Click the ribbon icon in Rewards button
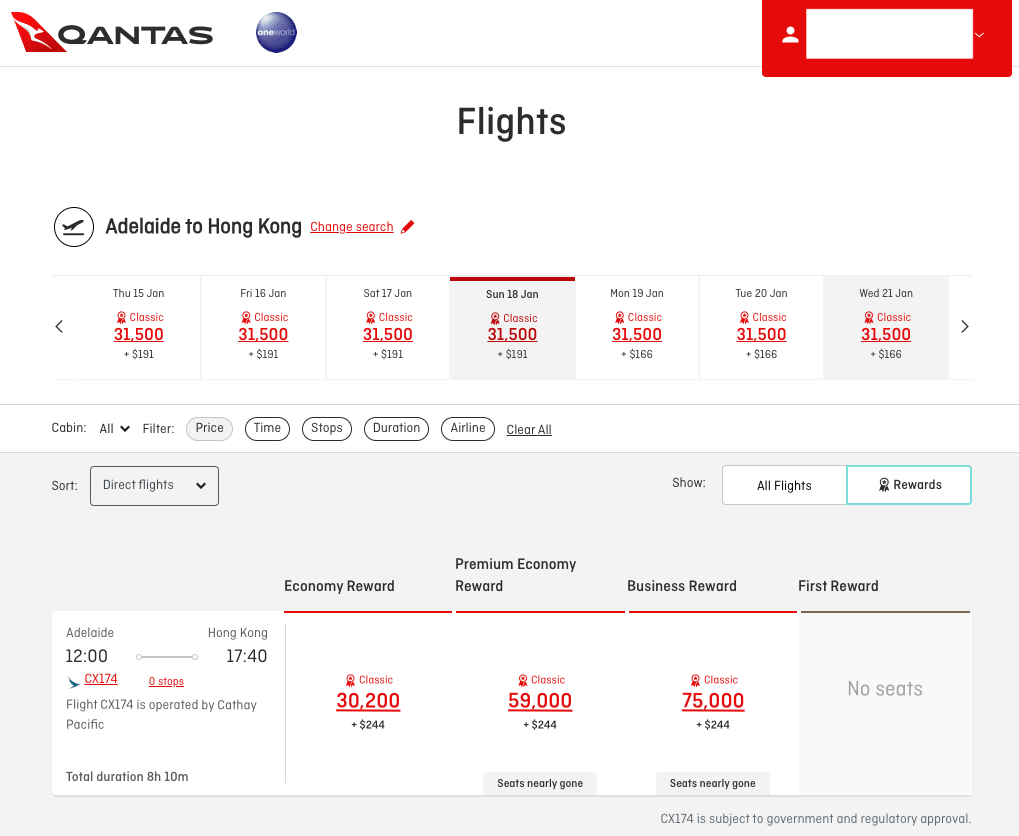Viewport: 1019px width, 836px height. tap(884, 485)
